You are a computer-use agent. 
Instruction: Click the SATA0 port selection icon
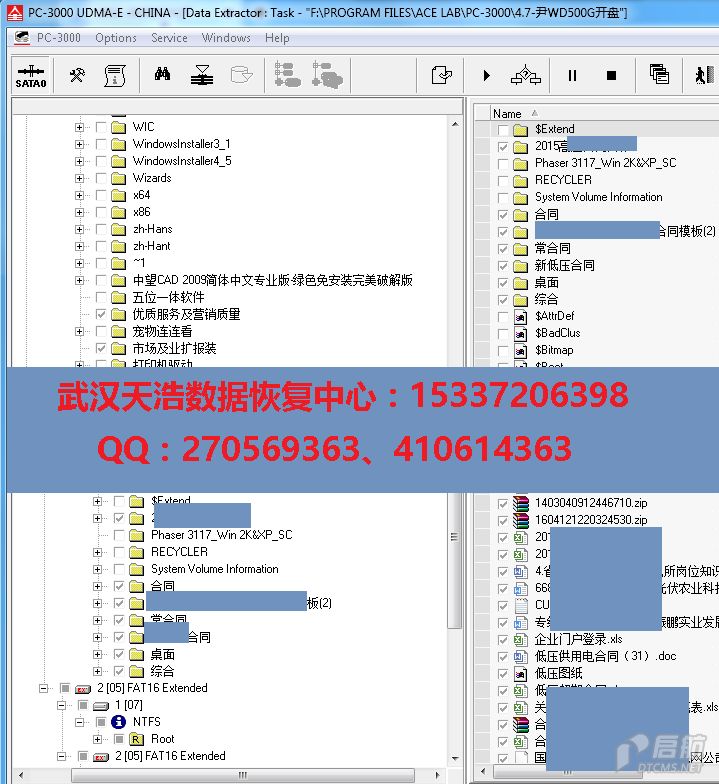click(x=31, y=76)
